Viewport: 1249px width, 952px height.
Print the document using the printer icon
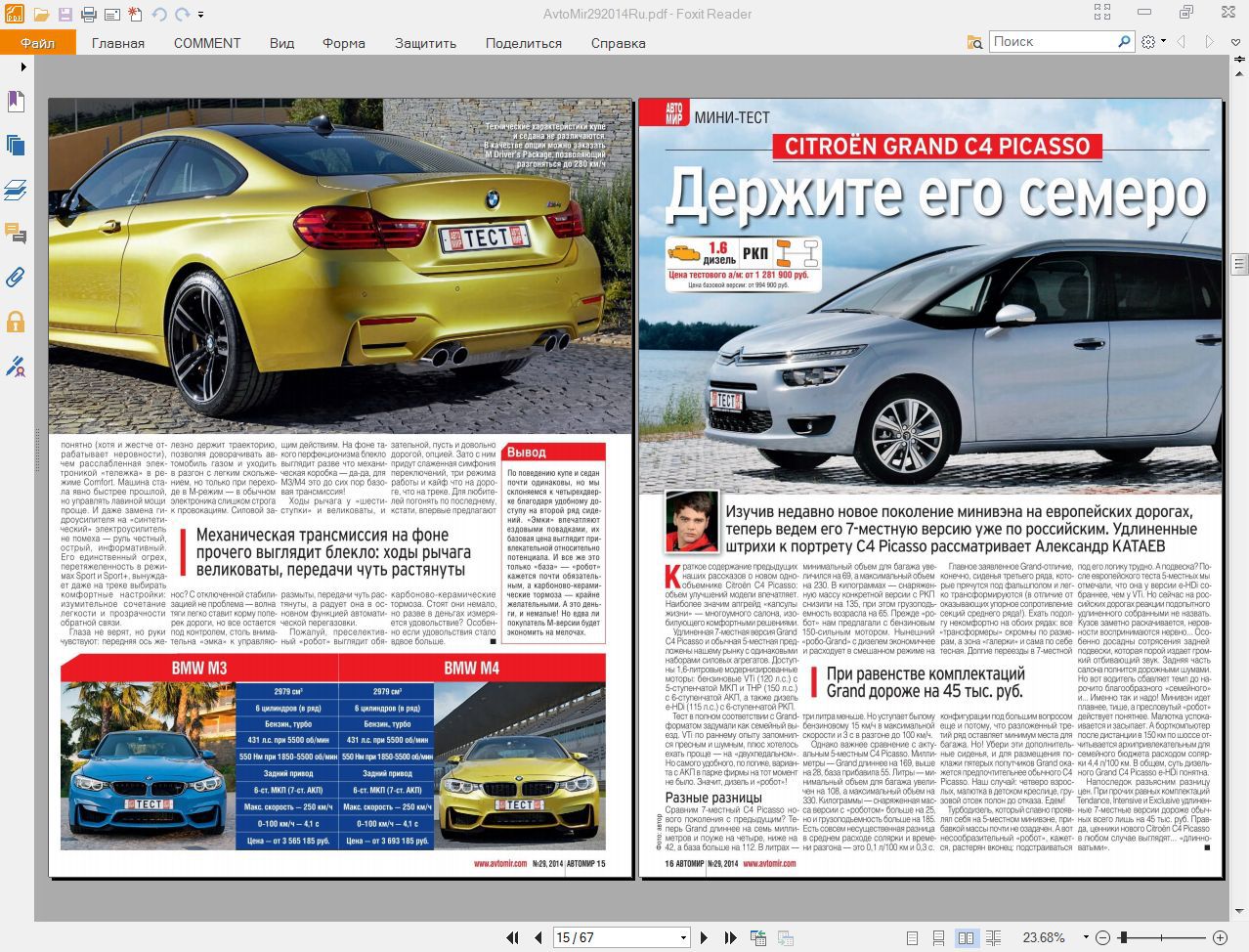[x=88, y=15]
